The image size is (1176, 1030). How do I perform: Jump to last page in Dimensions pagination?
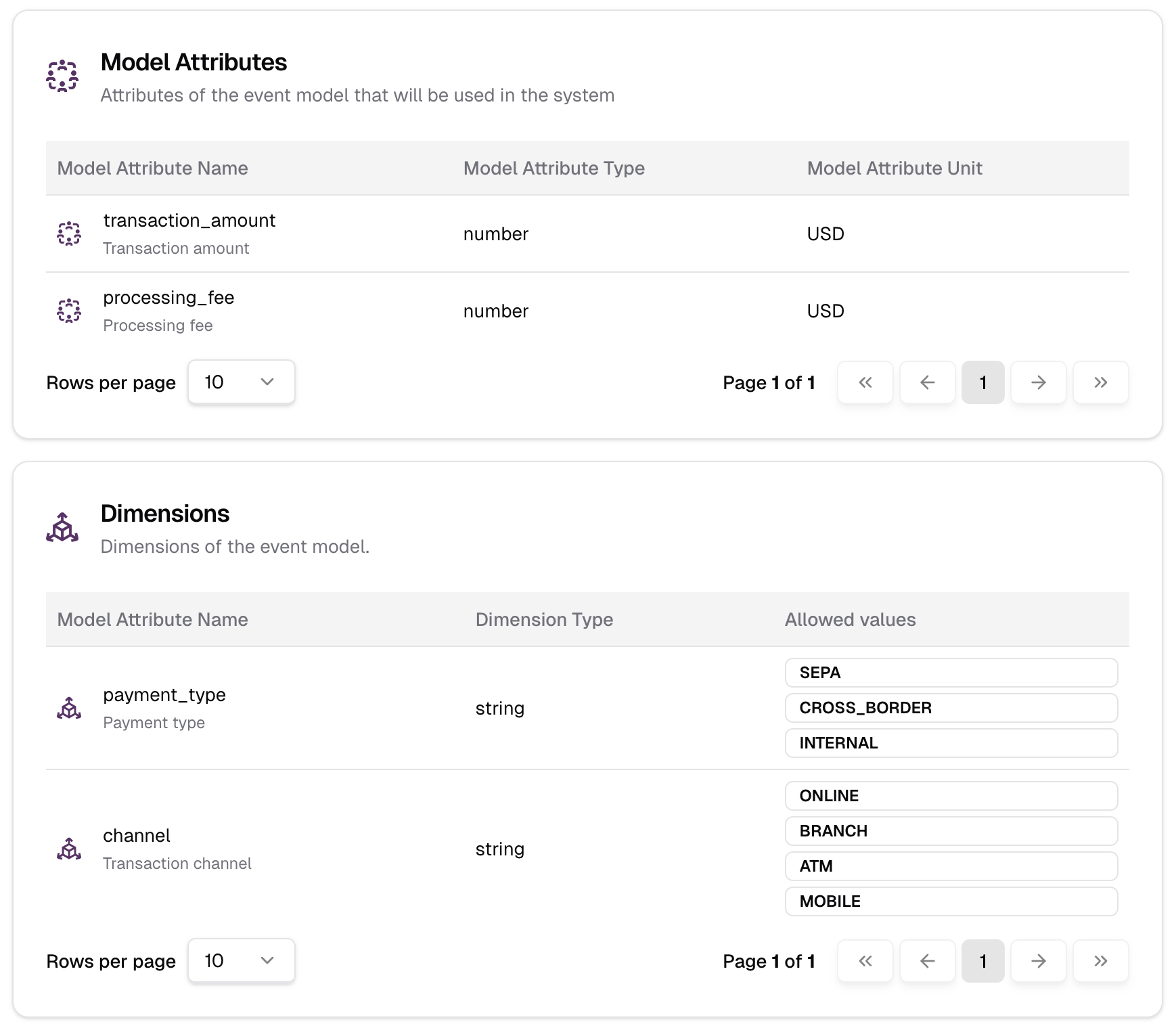point(1100,961)
